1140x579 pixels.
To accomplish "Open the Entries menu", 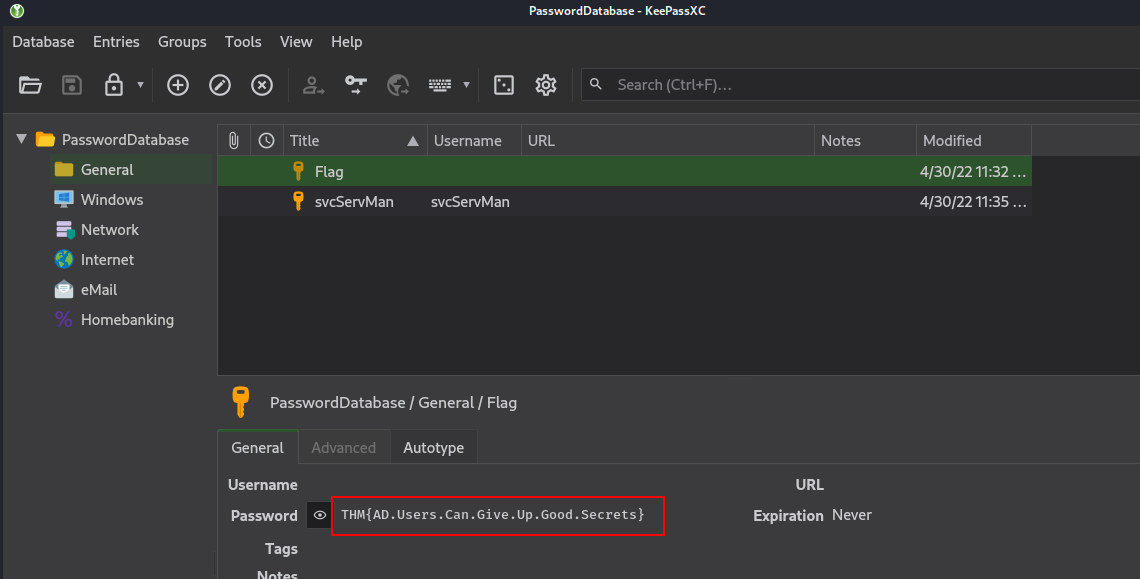I will click(116, 42).
